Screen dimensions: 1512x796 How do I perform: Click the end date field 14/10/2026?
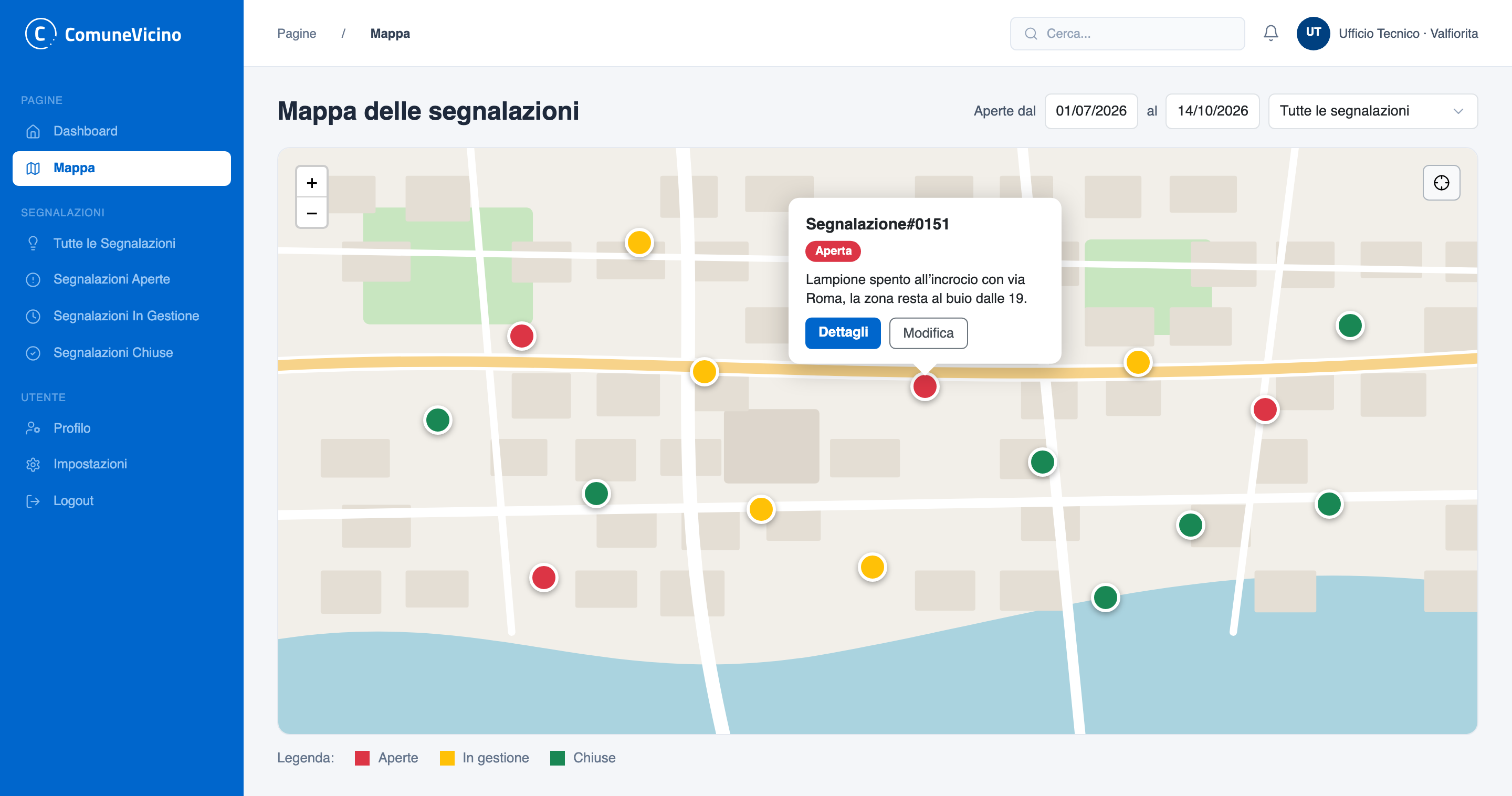(1212, 111)
